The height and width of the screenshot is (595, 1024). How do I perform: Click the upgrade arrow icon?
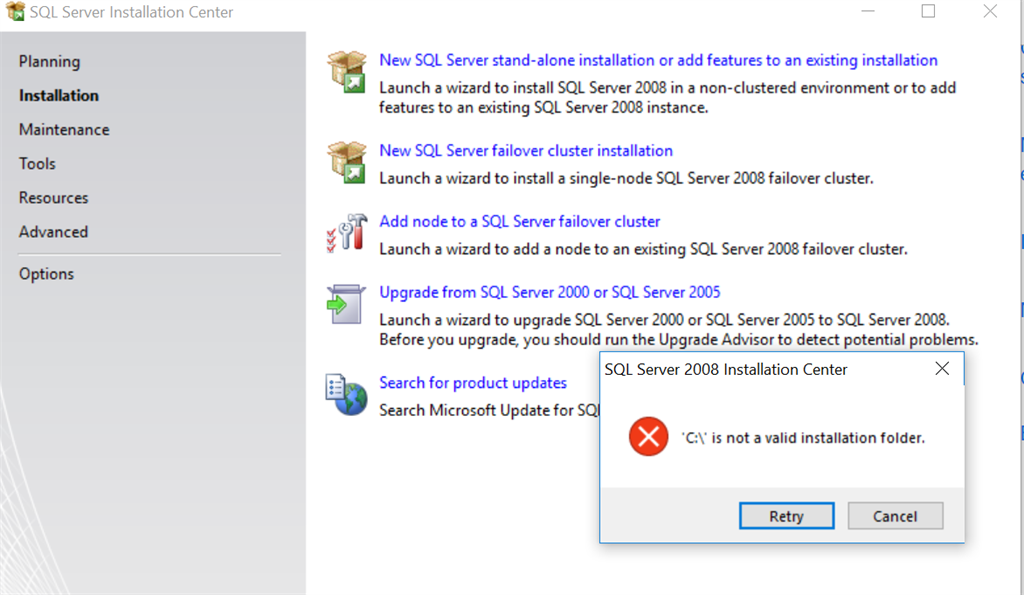coord(346,304)
